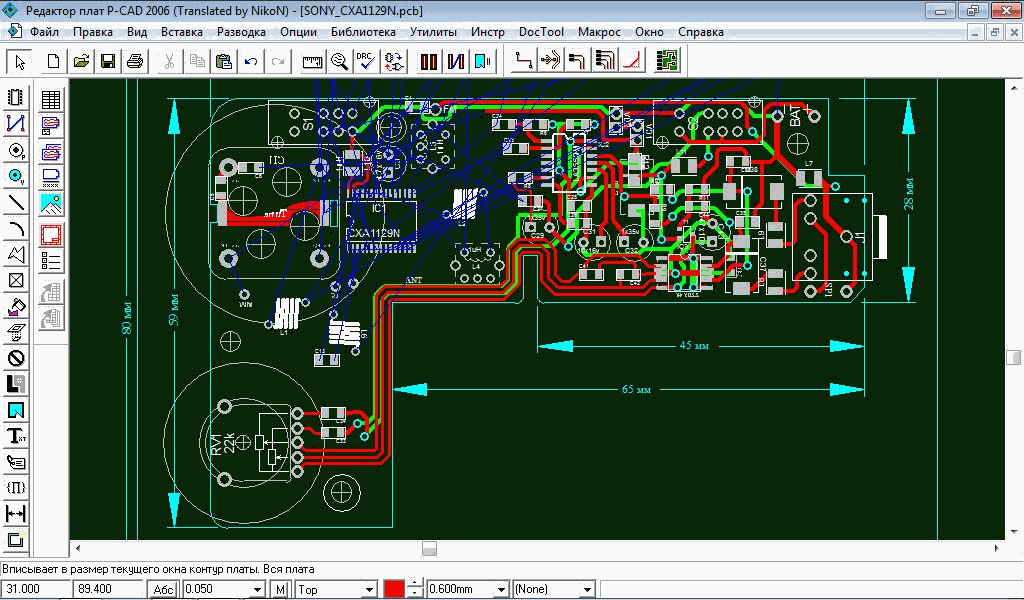Select the ruler measure tool
The image size is (1024, 600).
[312, 61]
